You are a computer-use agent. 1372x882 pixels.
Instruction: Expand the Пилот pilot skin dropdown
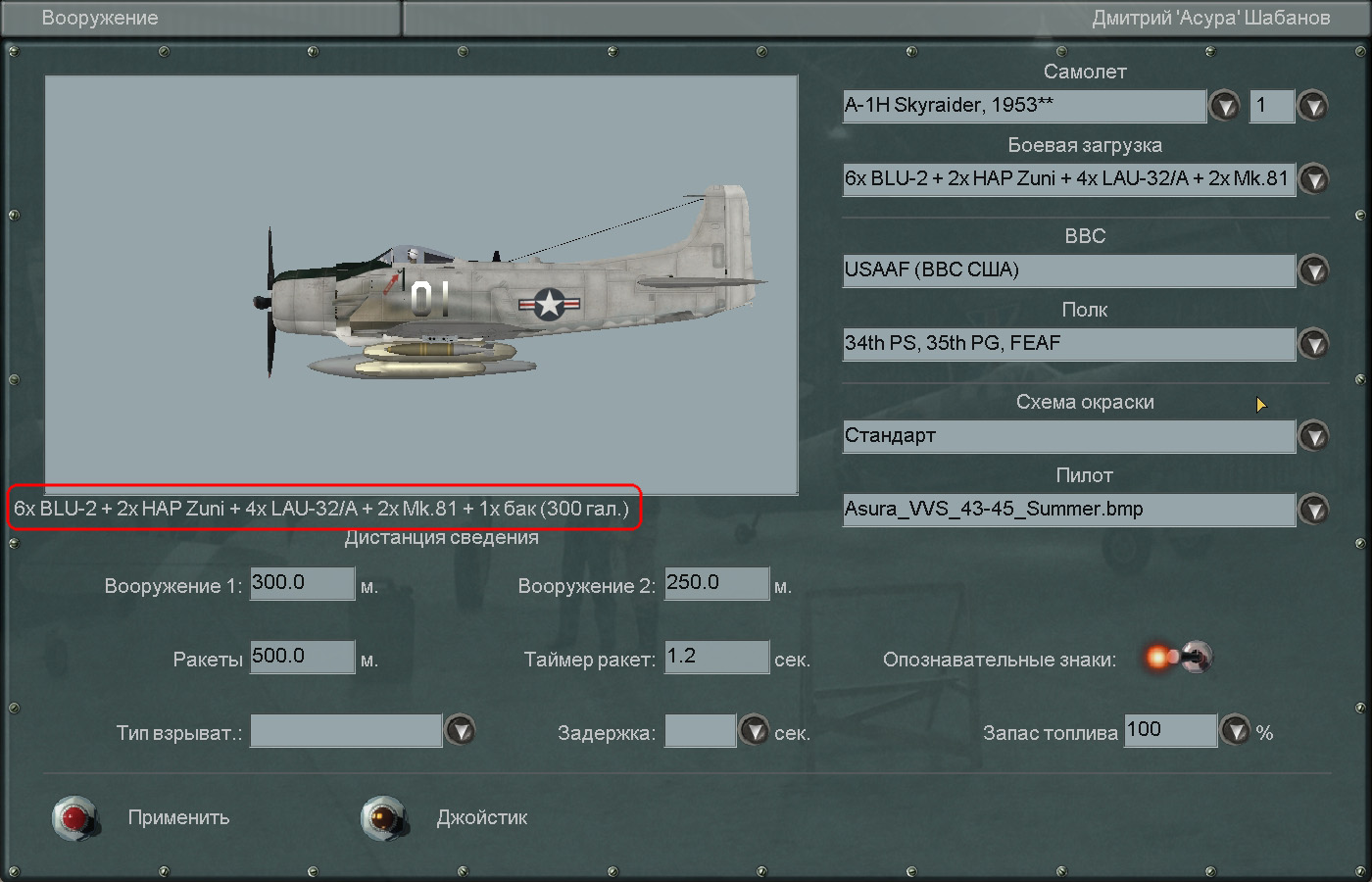click(x=1313, y=510)
